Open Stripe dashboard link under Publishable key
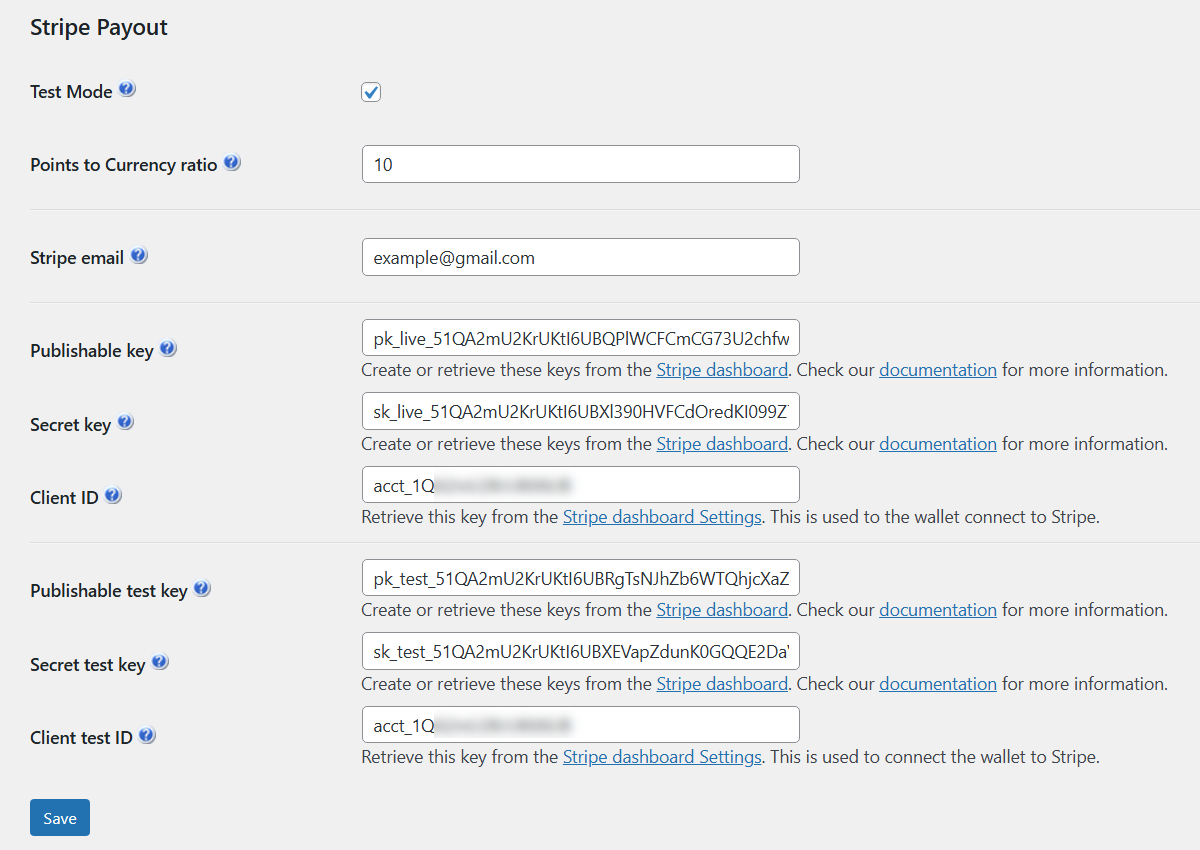 [722, 370]
